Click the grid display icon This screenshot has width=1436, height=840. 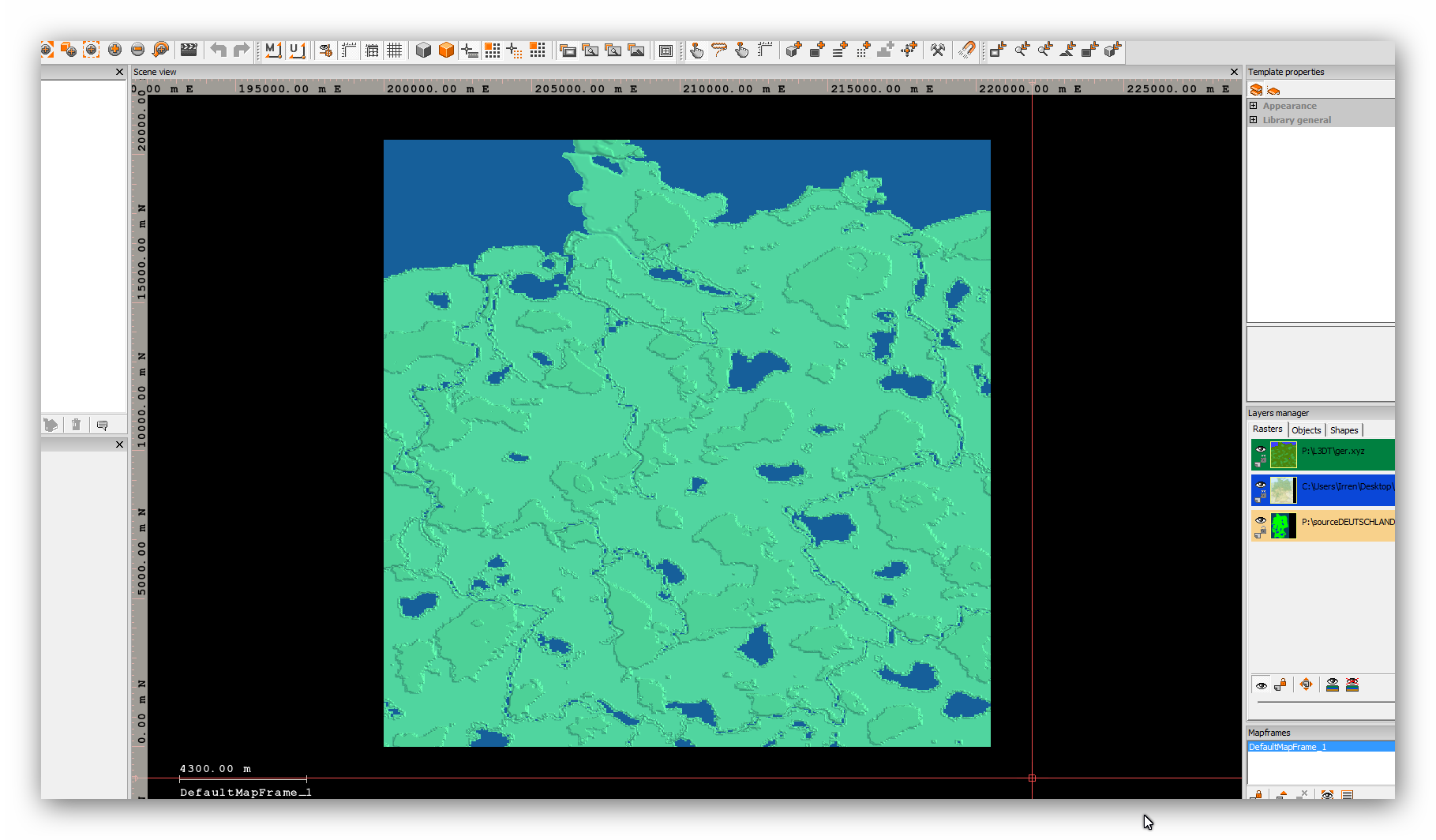[395, 51]
